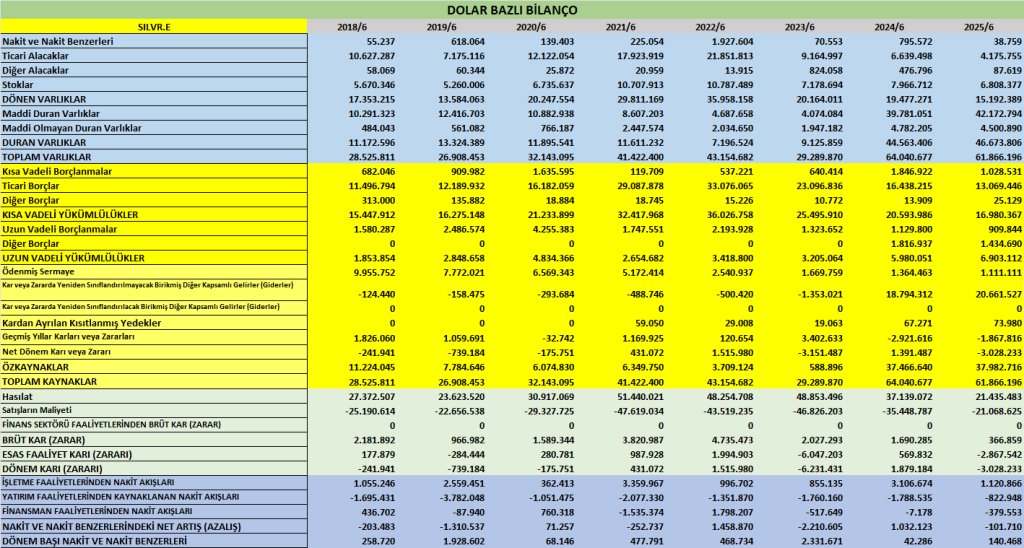Select the Kardan Ayrılan Kısıtlanmış Yedekler label
The height and width of the screenshot is (548, 1024).
pos(82,323)
